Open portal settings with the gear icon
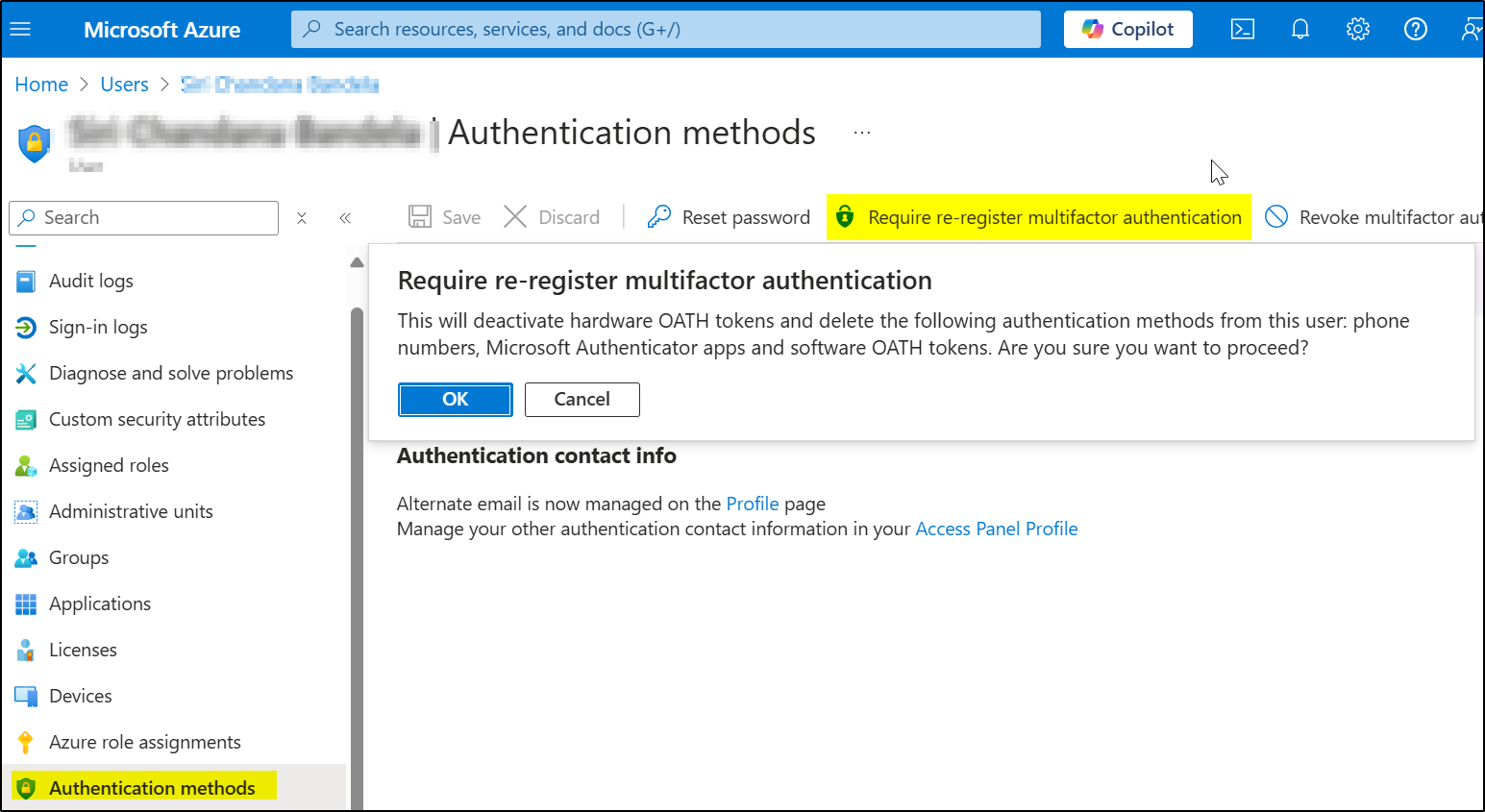1485x812 pixels. 1358,29
